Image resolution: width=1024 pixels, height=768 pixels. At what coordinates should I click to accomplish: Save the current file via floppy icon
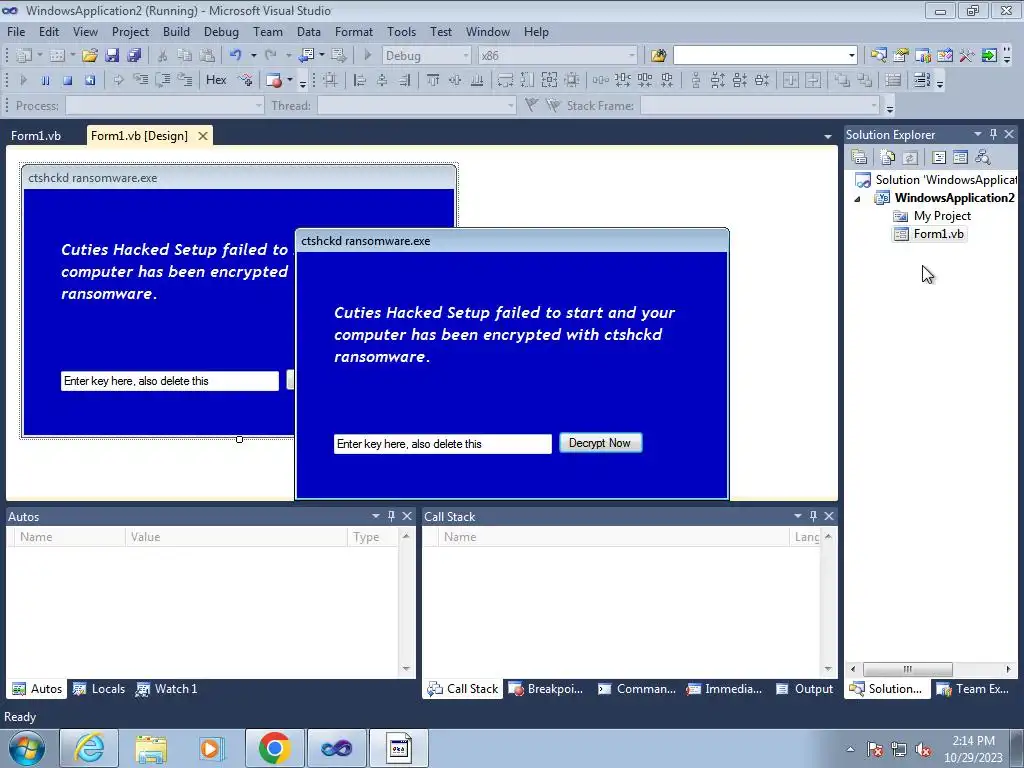coord(112,56)
